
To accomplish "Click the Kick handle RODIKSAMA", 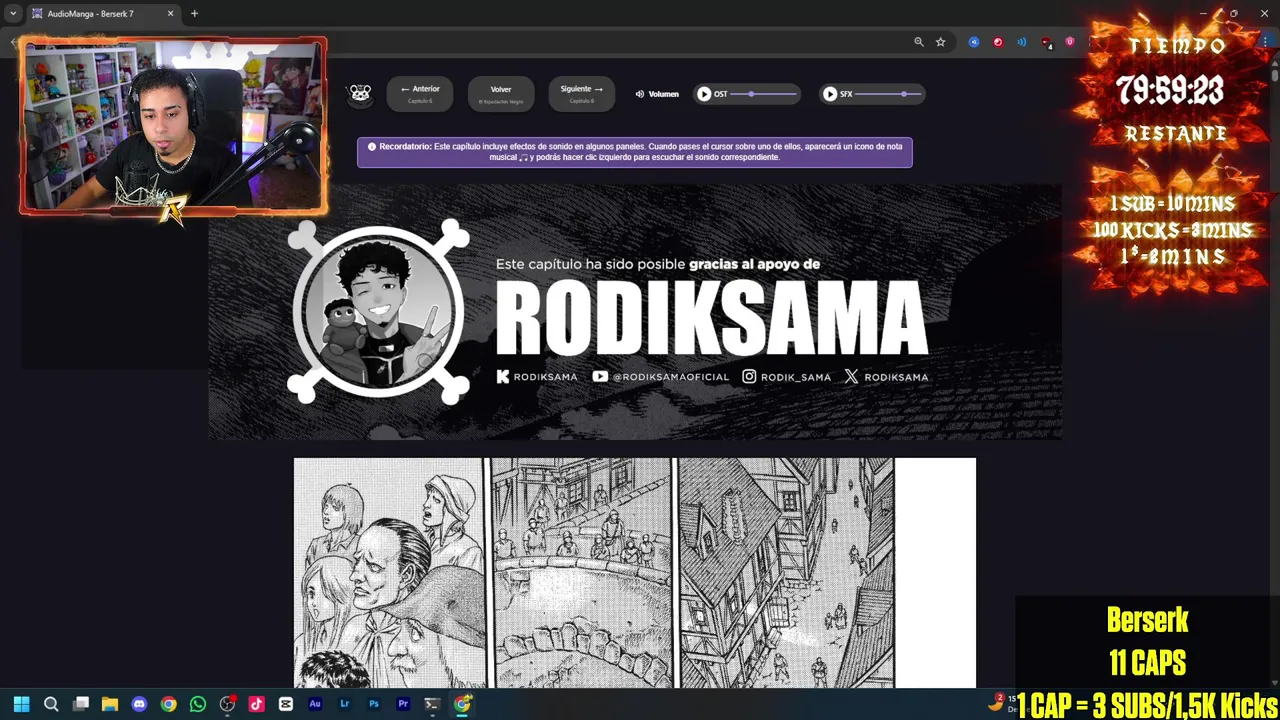I will (537, 377).
